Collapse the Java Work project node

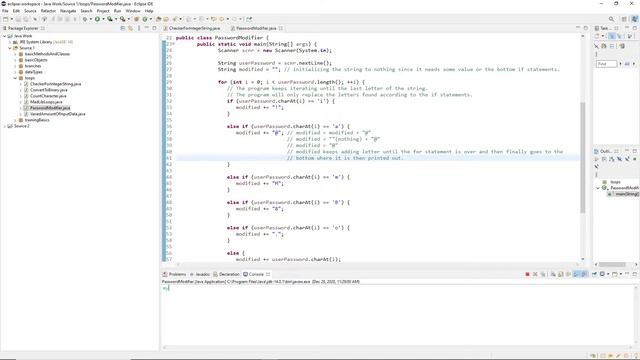click(x=4, y=36)
